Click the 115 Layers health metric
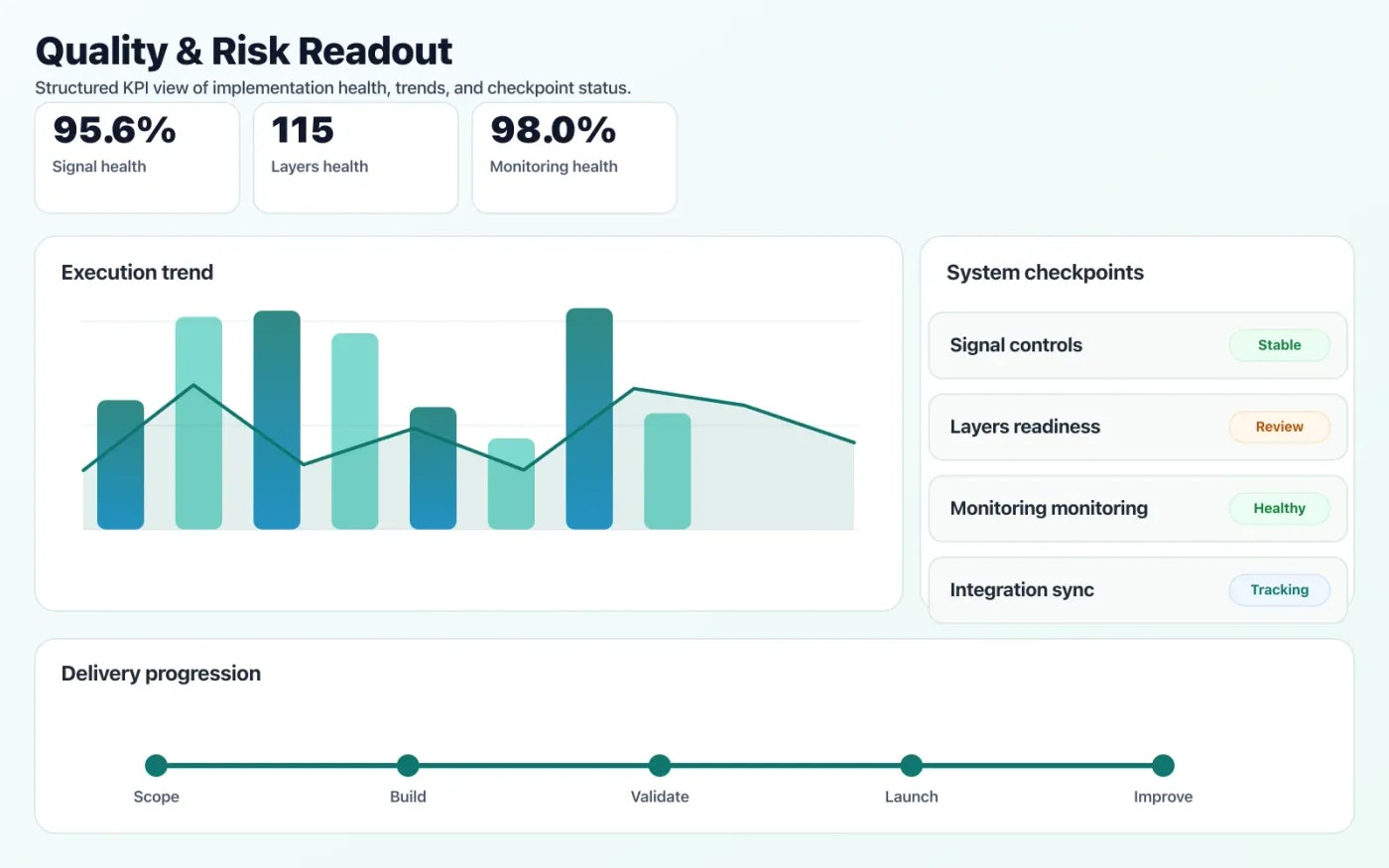 [355, 158]
